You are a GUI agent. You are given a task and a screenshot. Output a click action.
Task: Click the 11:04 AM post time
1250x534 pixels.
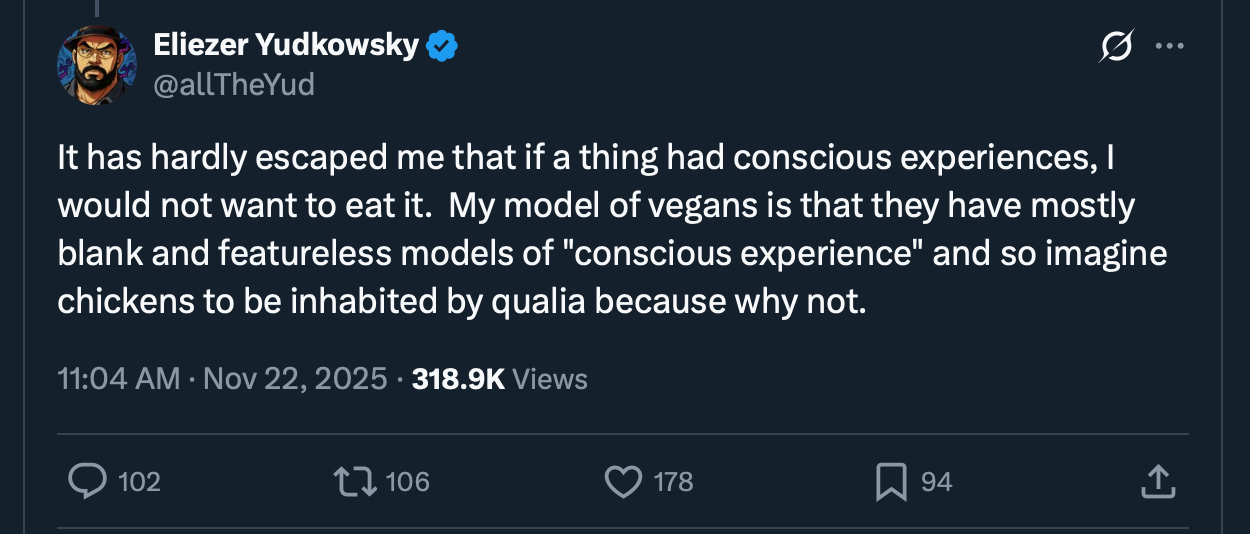pos(119,379)
